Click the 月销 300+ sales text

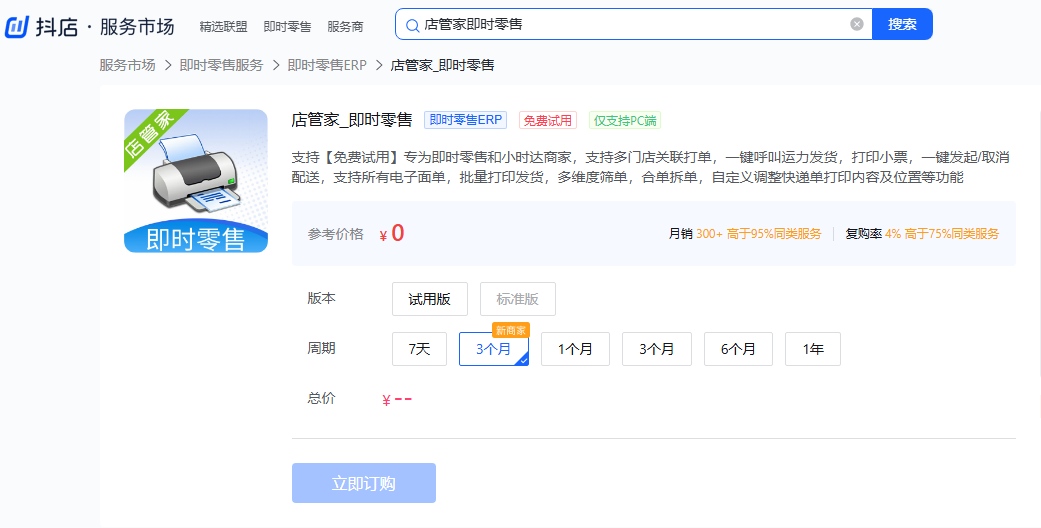pyautogui.click(x=744, y=234)
